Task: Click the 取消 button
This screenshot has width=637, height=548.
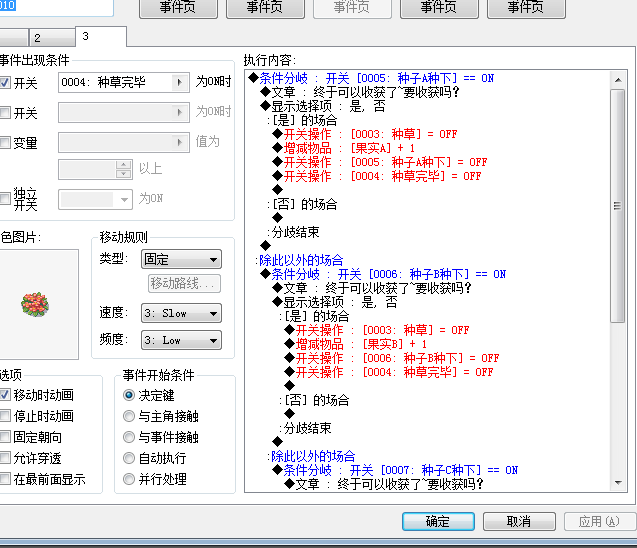Action: [519, 521]
